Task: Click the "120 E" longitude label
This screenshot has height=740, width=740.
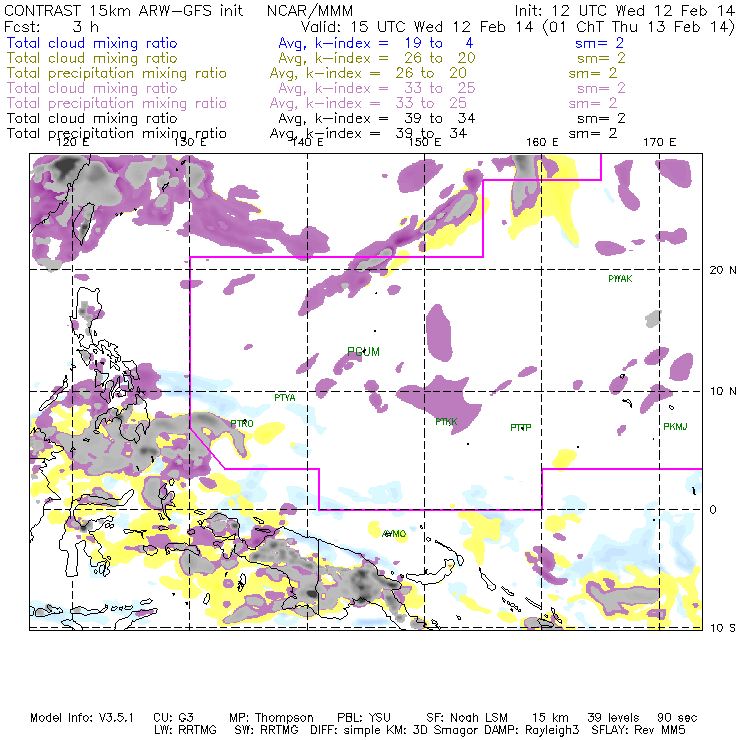Action: point(72,142)
